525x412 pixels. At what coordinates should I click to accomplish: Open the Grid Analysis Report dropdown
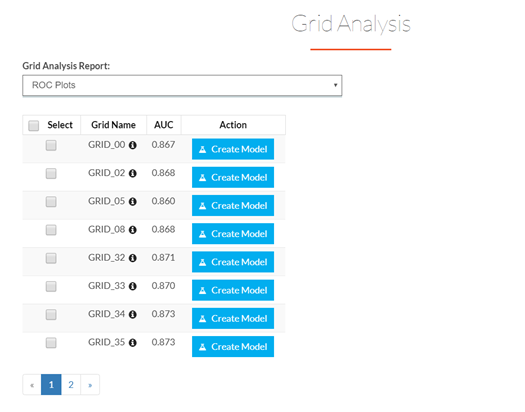[182, 85]
